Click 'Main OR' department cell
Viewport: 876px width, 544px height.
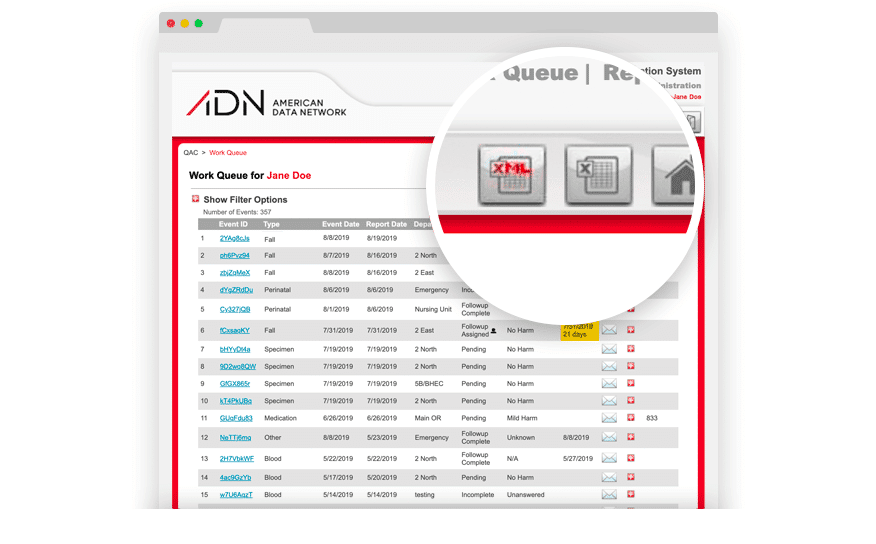[428, 418]
